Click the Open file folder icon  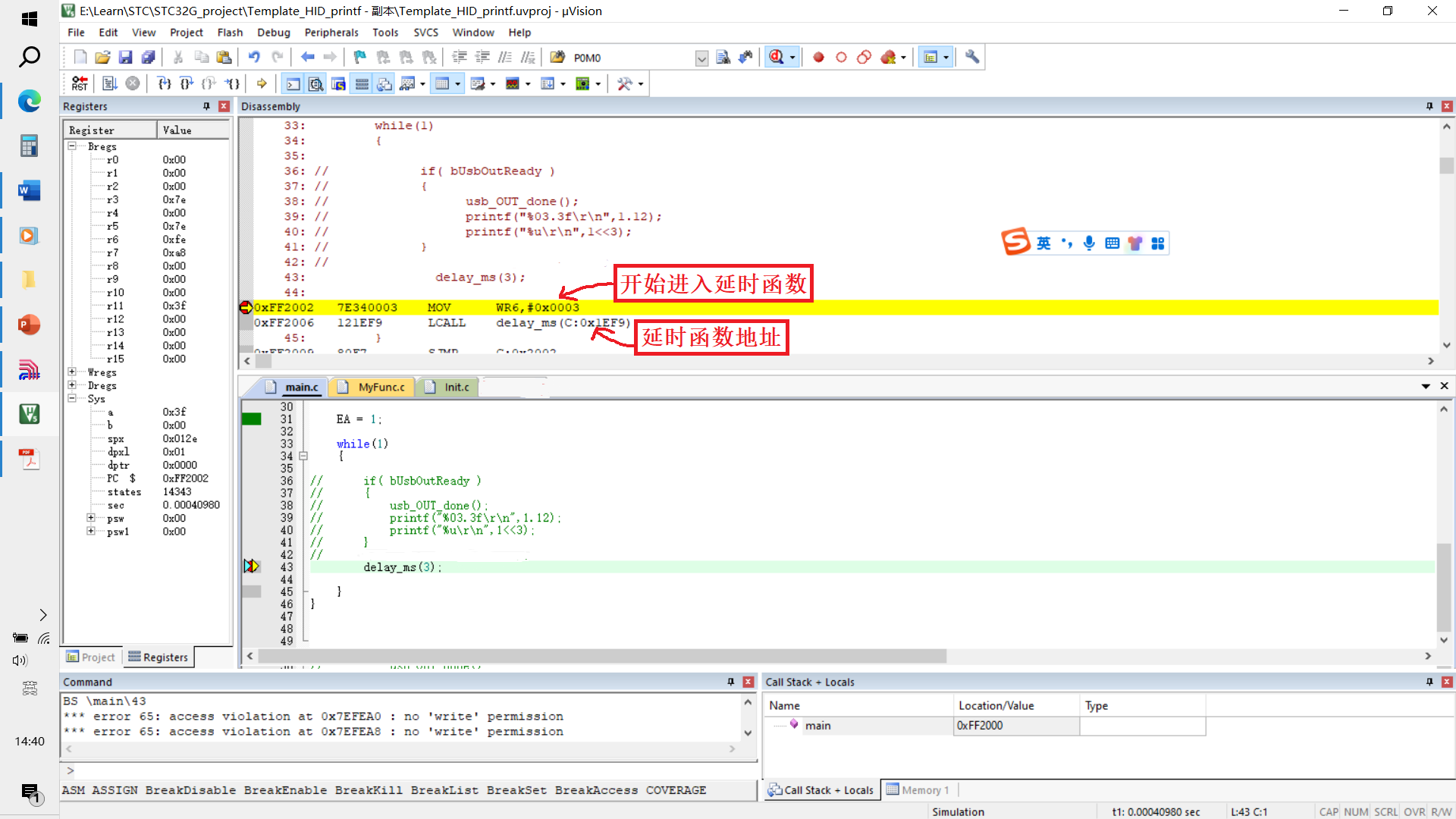coord(103,57)
